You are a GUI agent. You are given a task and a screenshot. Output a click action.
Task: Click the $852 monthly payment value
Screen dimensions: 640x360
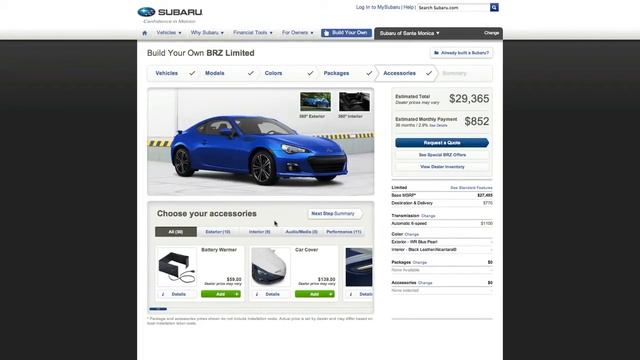pos(477,121)
